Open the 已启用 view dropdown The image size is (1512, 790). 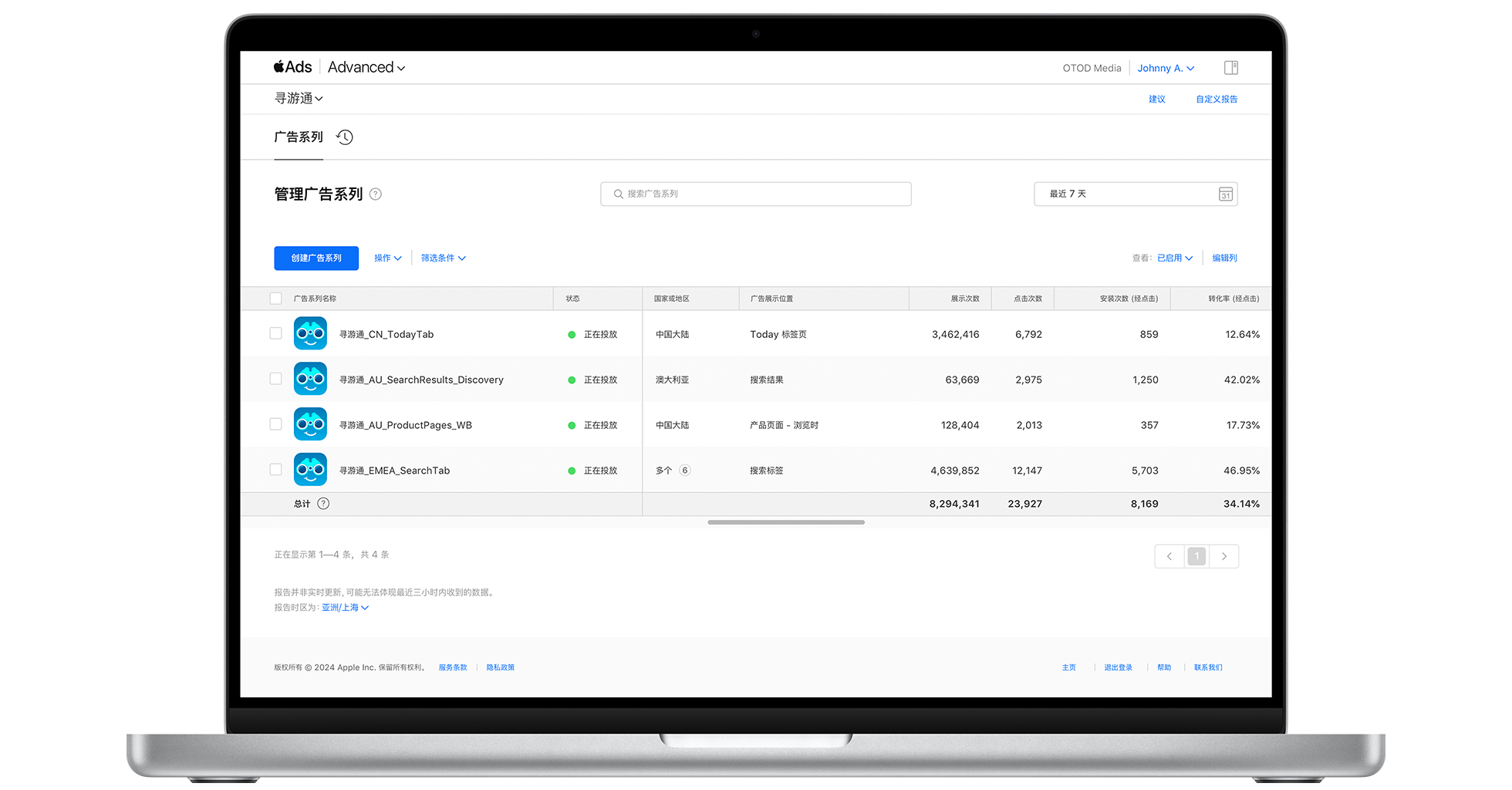pos(1175,258)
